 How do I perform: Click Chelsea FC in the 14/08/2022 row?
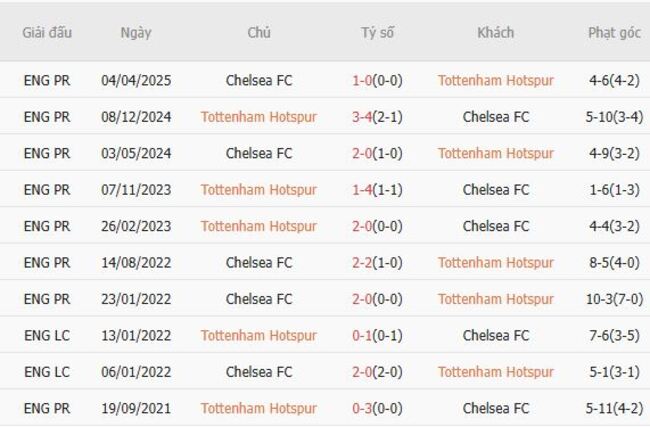(x=259, y=263)
